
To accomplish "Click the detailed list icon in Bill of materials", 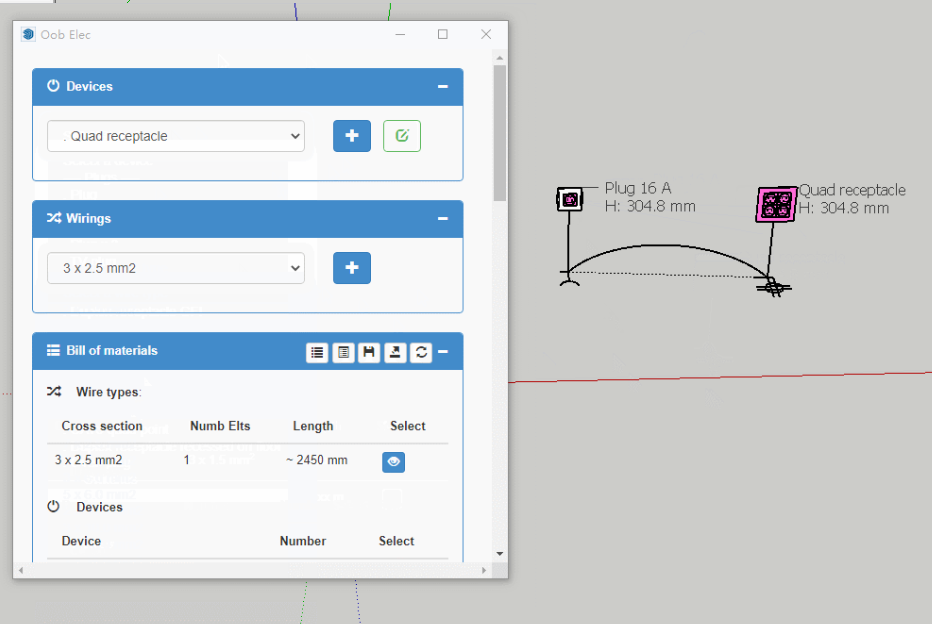I will tap(343, 352).
